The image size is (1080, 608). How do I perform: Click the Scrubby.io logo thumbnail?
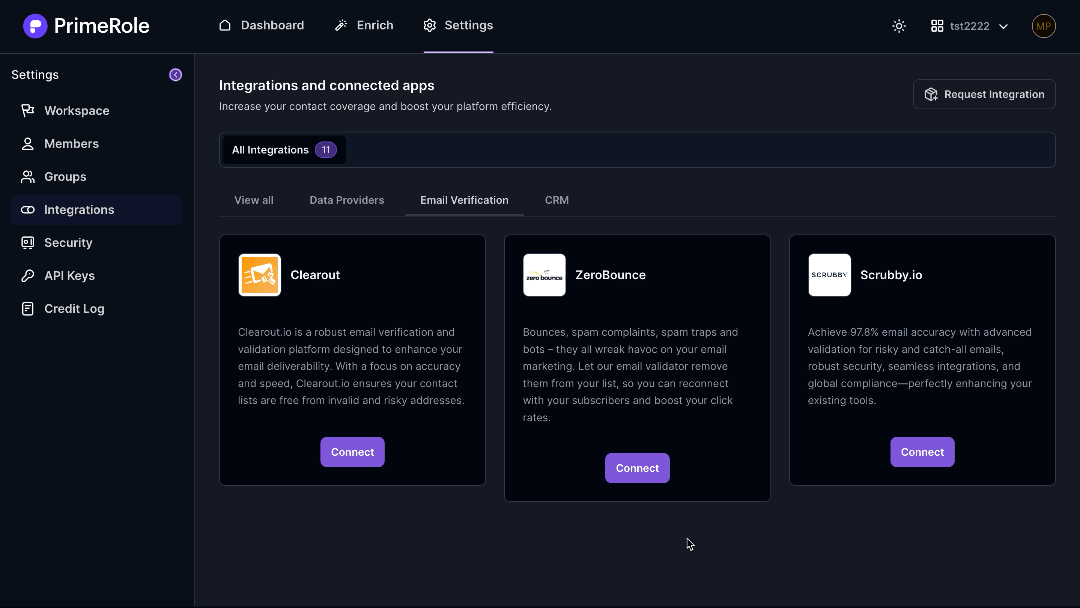[x=829, y=275]
